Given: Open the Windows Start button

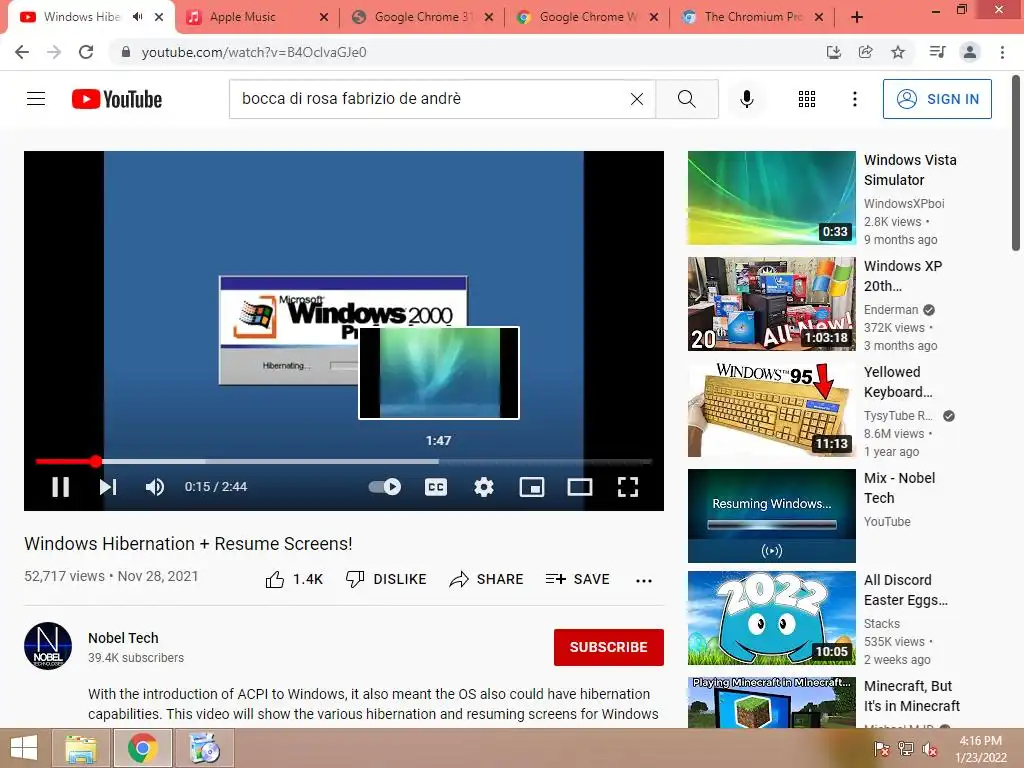Looking at the screenshot, I should [x=24, y=748].
